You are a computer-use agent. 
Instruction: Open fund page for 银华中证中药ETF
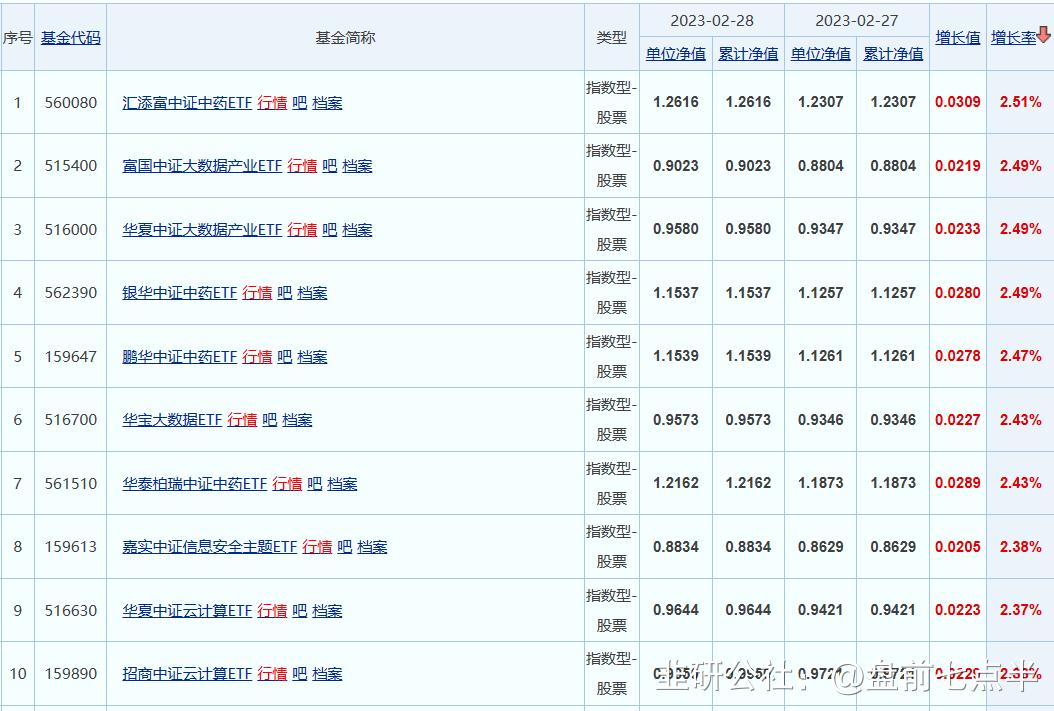point(182,292)
